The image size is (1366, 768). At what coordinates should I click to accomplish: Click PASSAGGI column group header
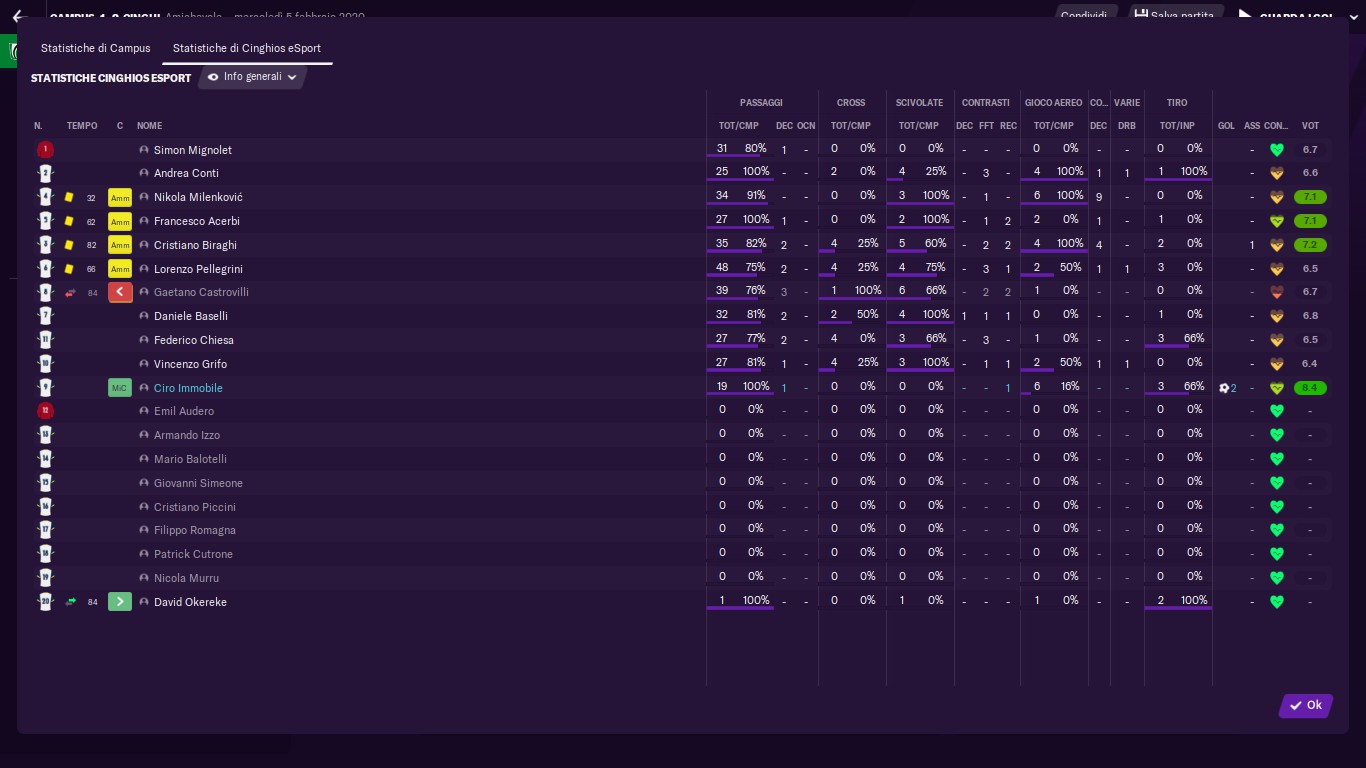(761, 103)
